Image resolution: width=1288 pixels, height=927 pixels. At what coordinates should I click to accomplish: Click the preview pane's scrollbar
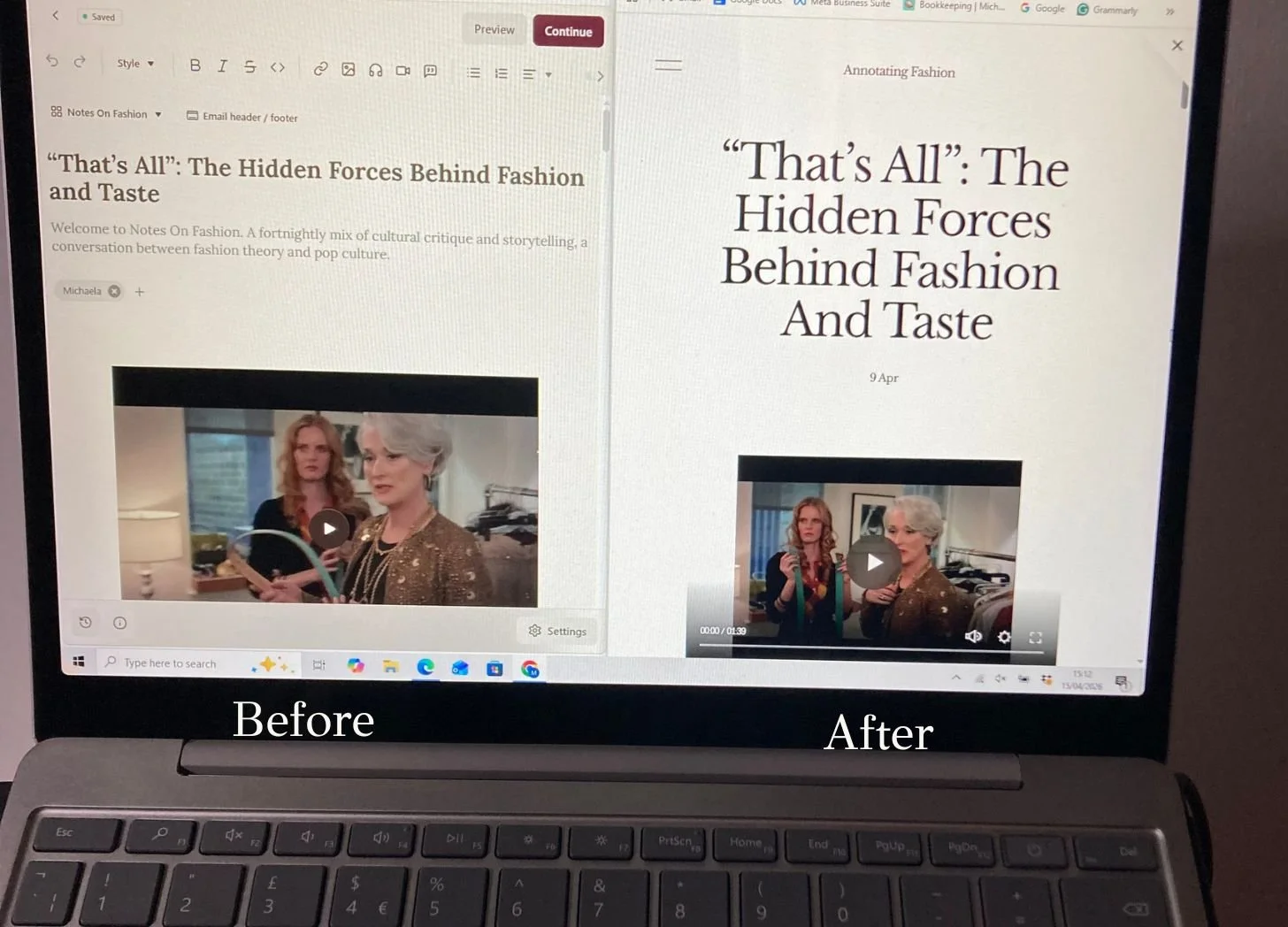pyautogui.click(x=1184, y=96)
